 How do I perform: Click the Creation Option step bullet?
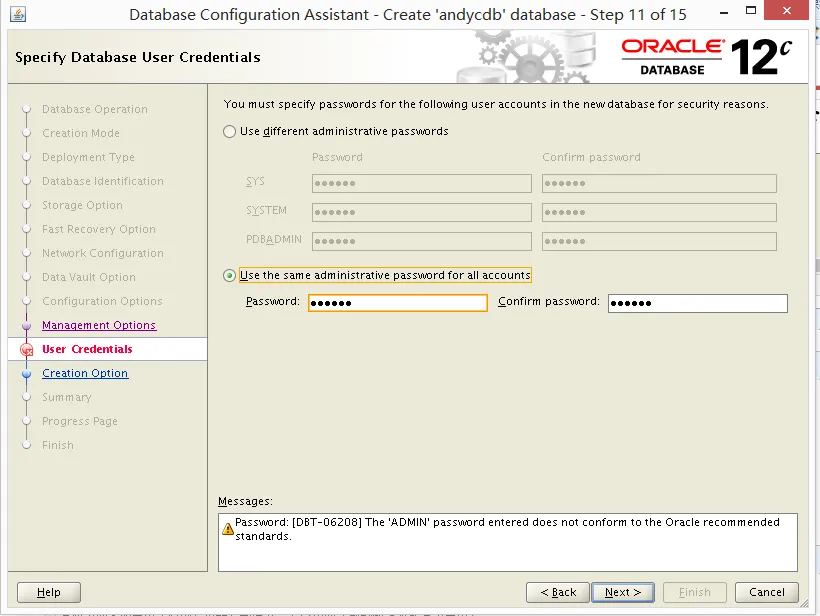(x=27, y=373)
